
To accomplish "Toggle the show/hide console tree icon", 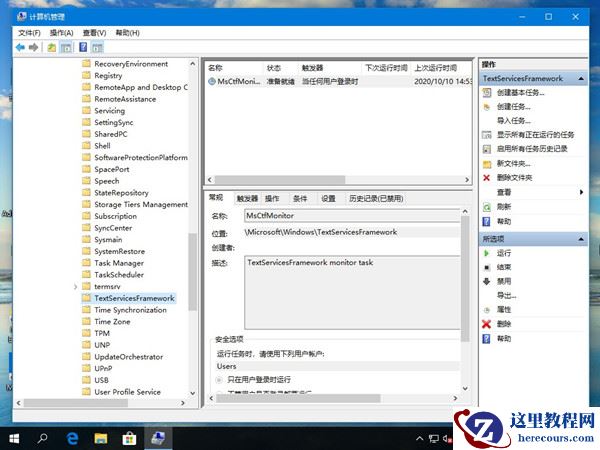I will point(66,47).
